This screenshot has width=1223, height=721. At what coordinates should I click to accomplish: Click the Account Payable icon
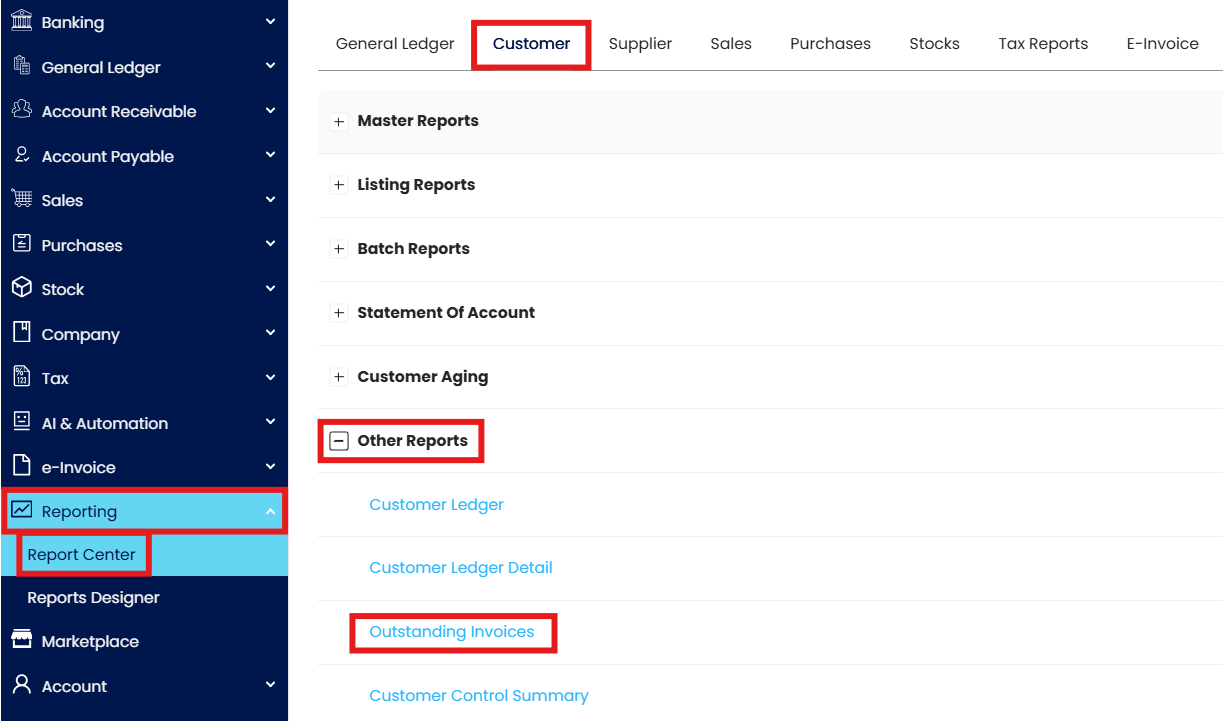pyautogui.click(x=21, y=155)
